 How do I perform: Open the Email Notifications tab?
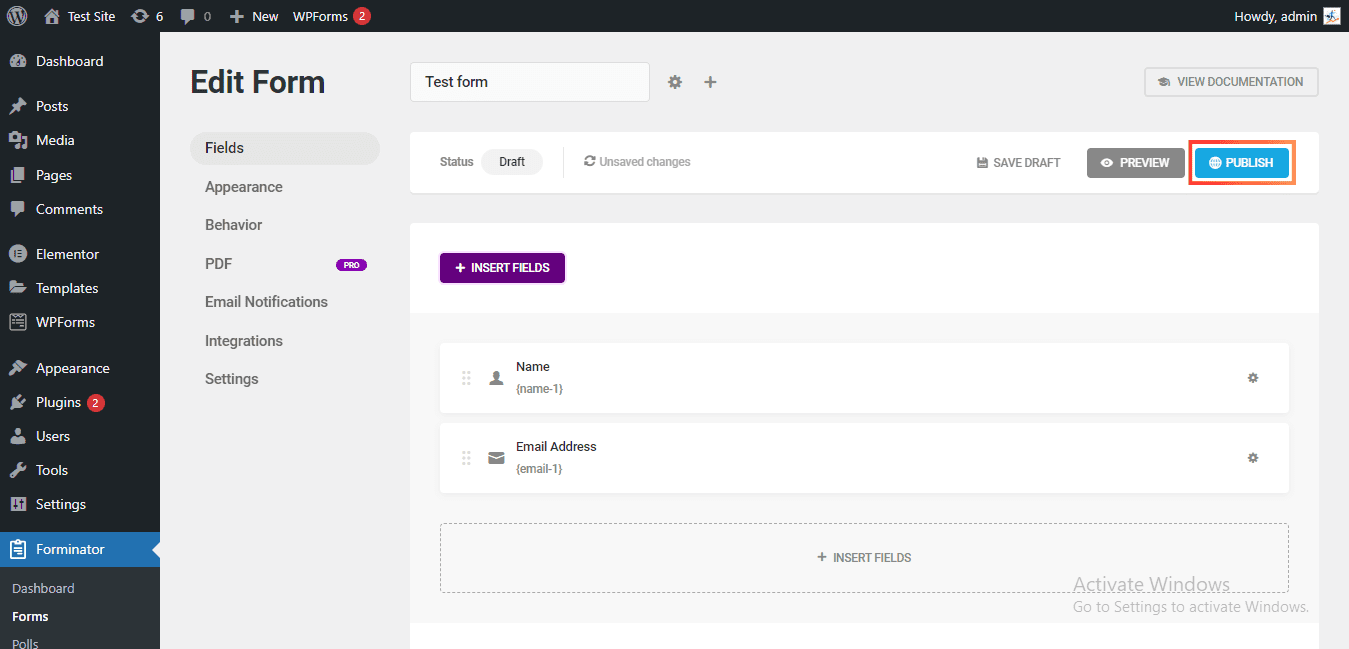pos(266,301)
